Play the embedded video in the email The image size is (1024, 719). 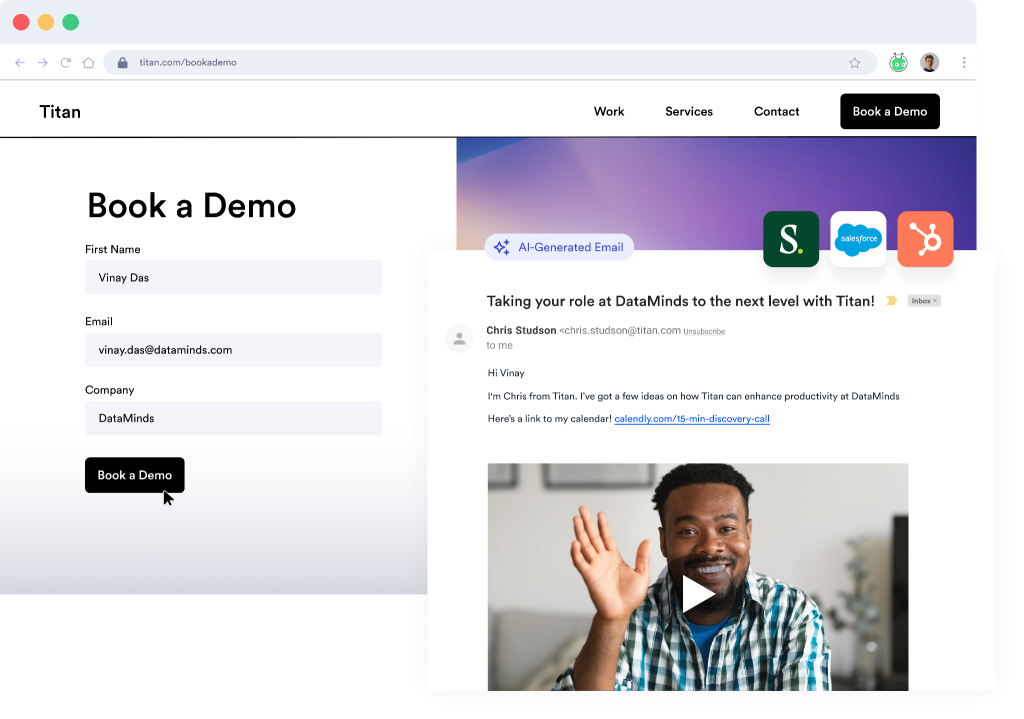tap(697, 593)
